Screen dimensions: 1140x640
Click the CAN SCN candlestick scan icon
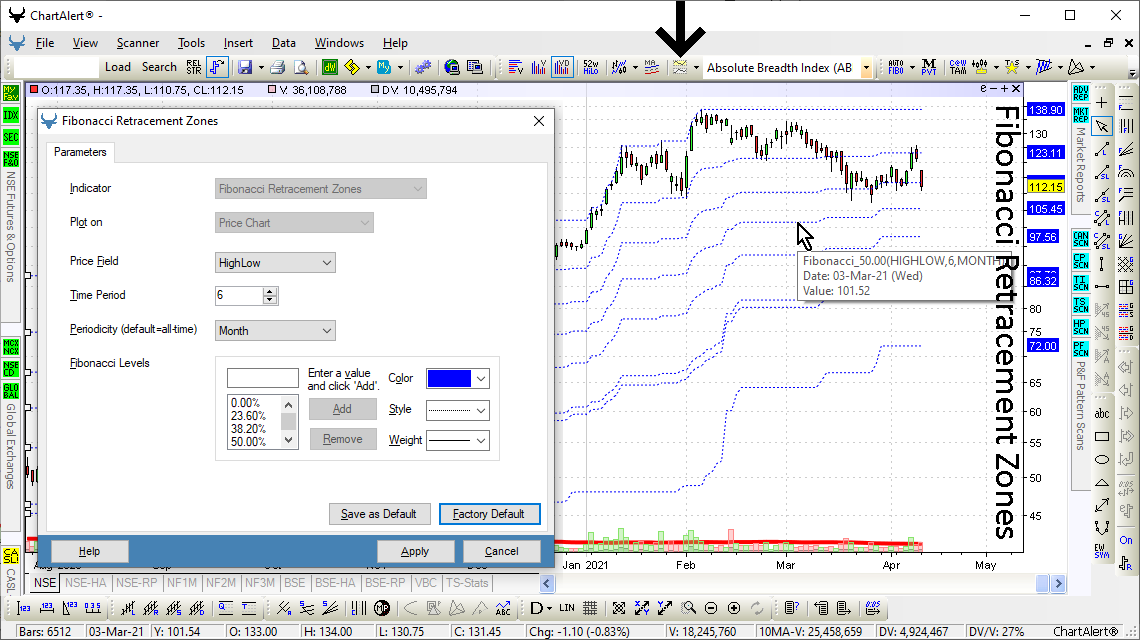coord(1081,239)
